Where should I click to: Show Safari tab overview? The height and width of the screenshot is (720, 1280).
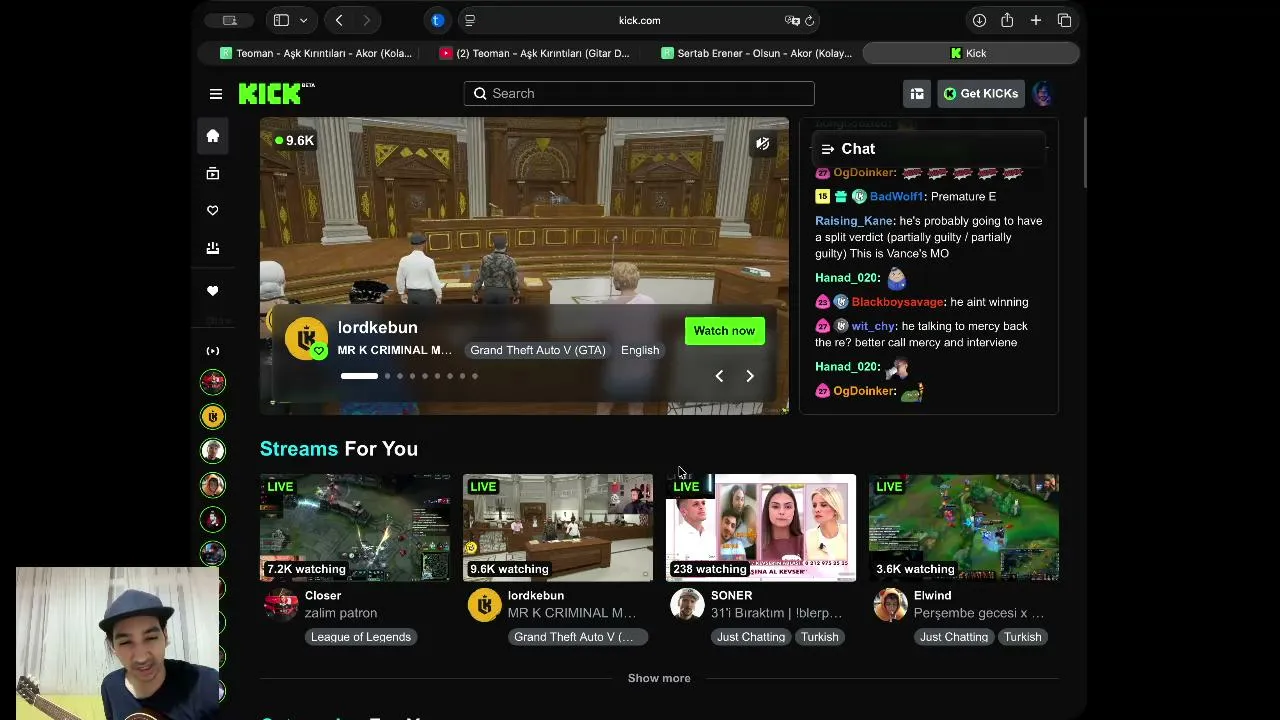pos(1064,20)
